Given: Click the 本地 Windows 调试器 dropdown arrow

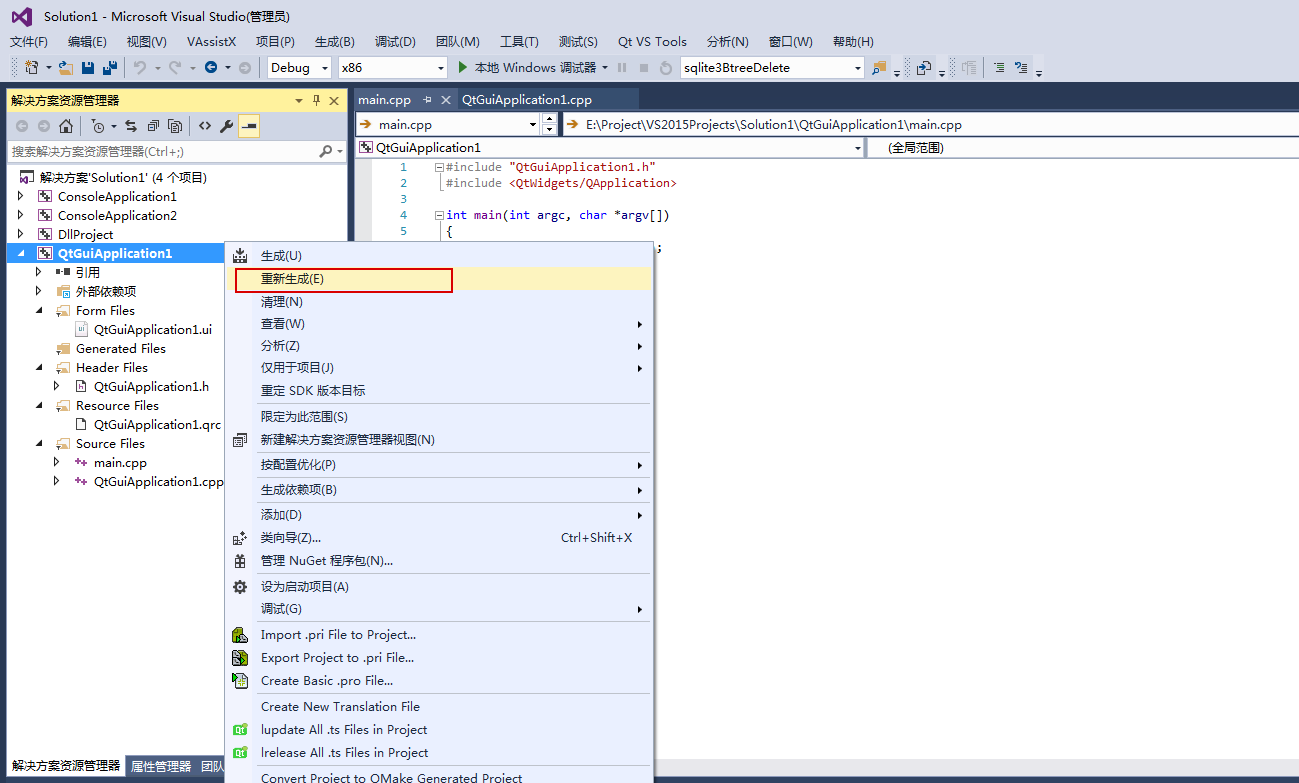Looking at the screenshot, I should (605, 68).
